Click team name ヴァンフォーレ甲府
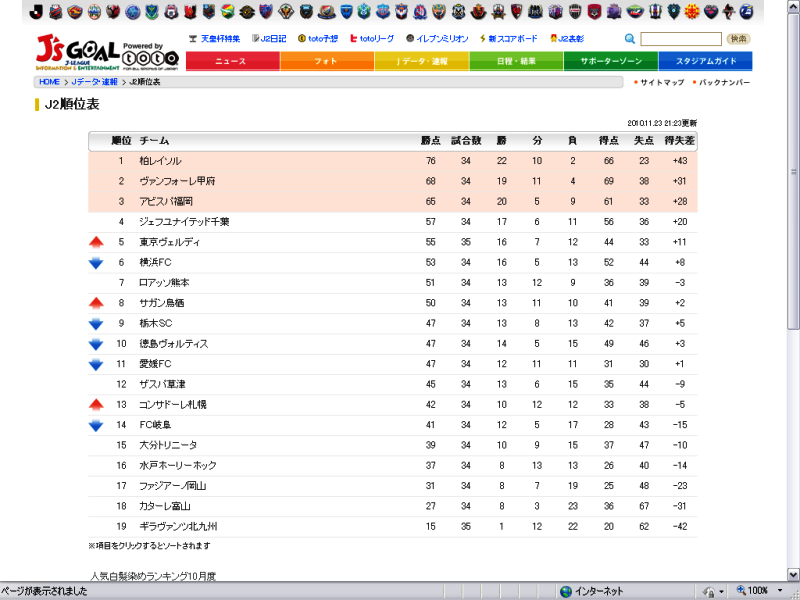 [x=177, y=181]
